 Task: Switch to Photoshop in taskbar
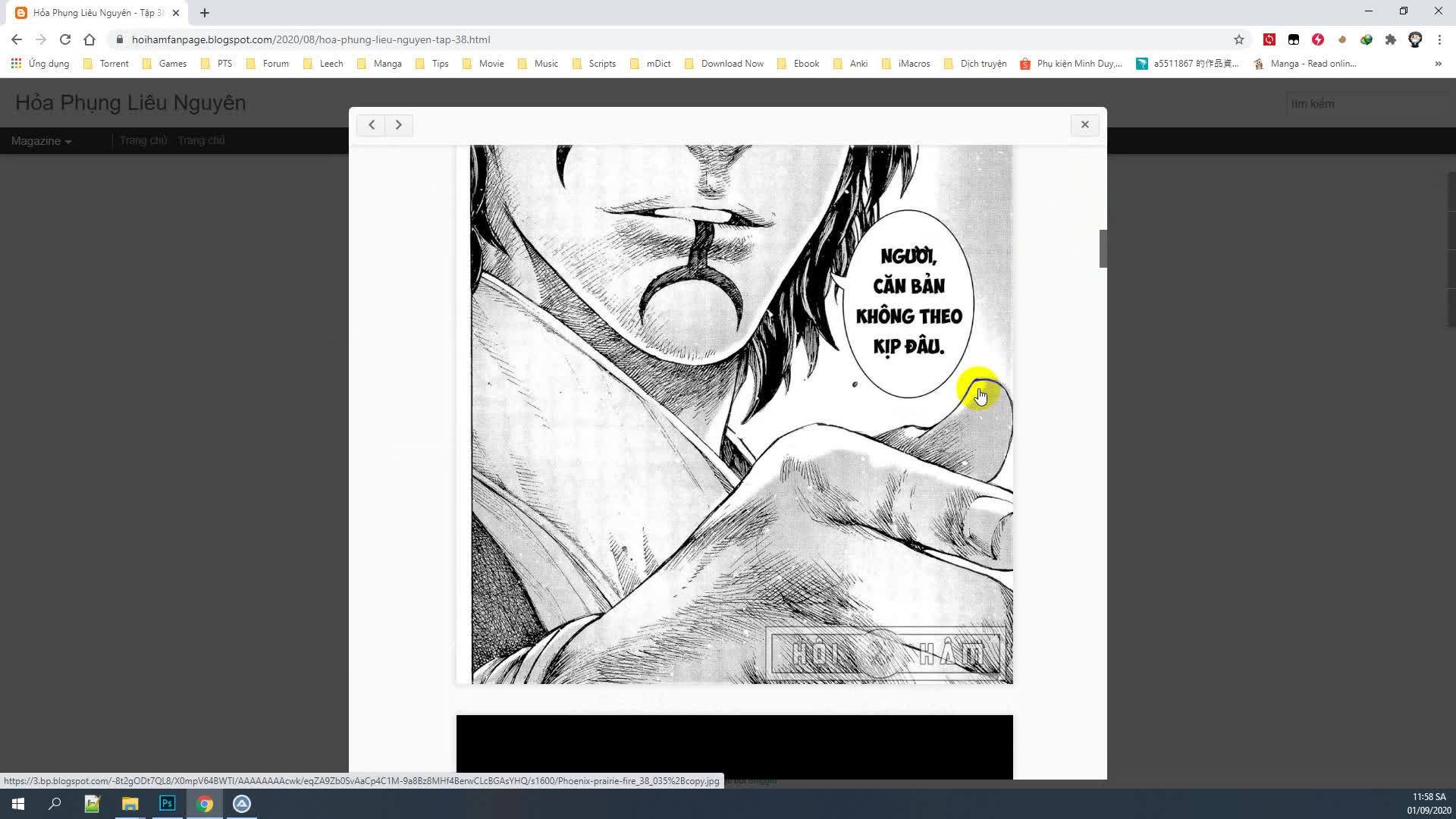tap(168, 804)
